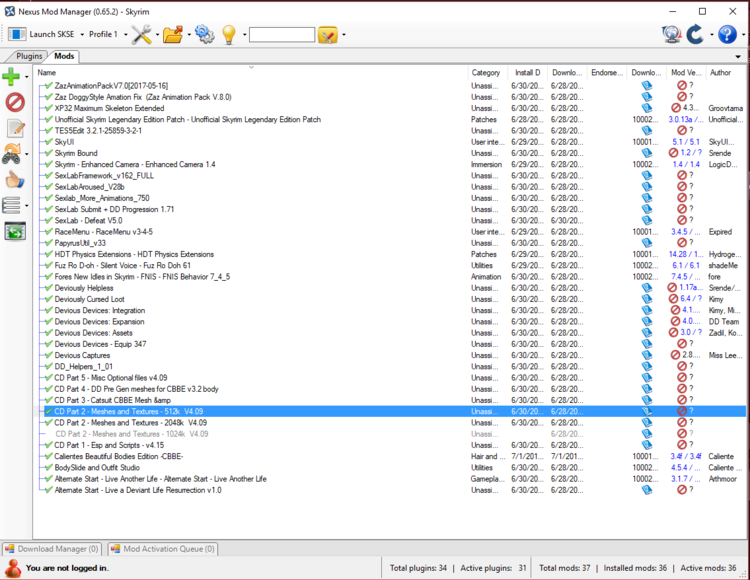
Task: Click the yellow notes icon next to search
Action: click(x=328, y=34)
